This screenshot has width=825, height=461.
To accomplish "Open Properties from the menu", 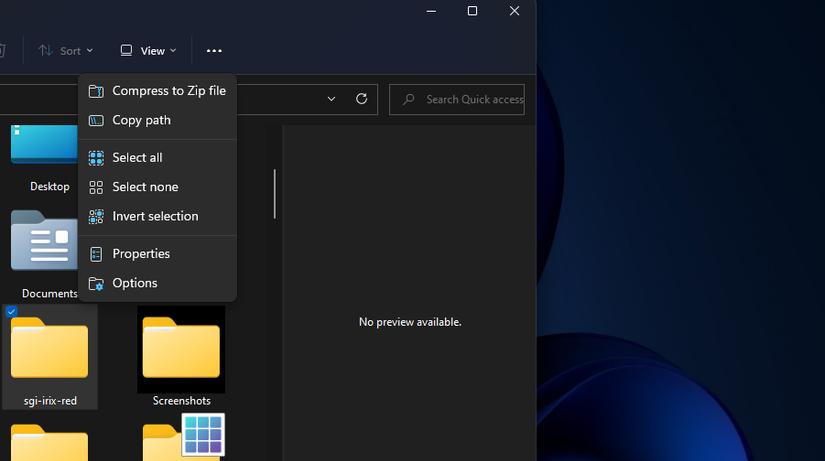I will (157, 254).
